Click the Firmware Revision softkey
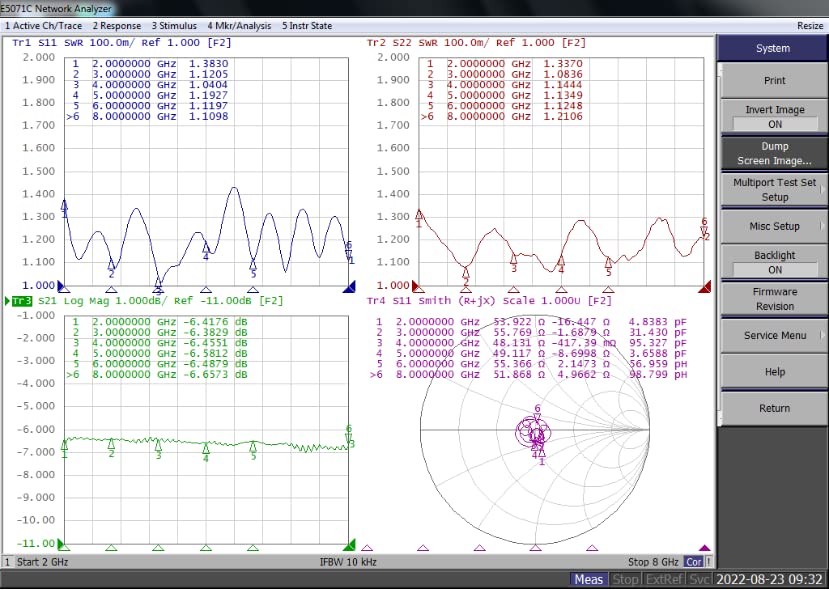The width and height of the screenshot is (829, 590). (x=774, y=299)
